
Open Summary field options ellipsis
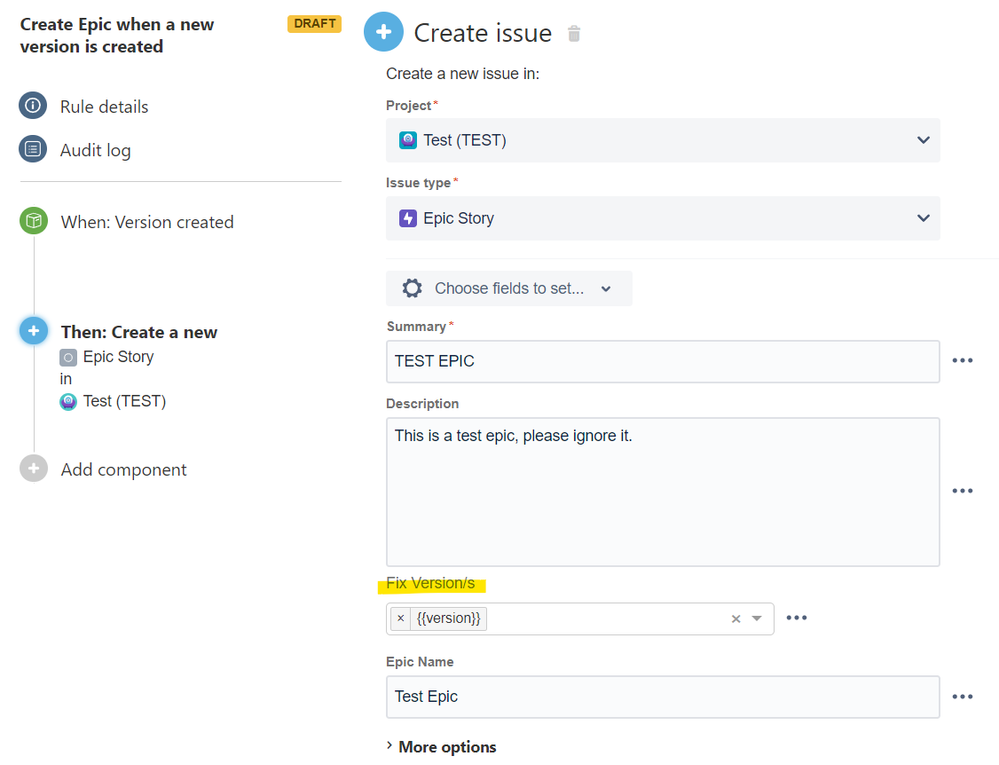click(x=962, y=361)
